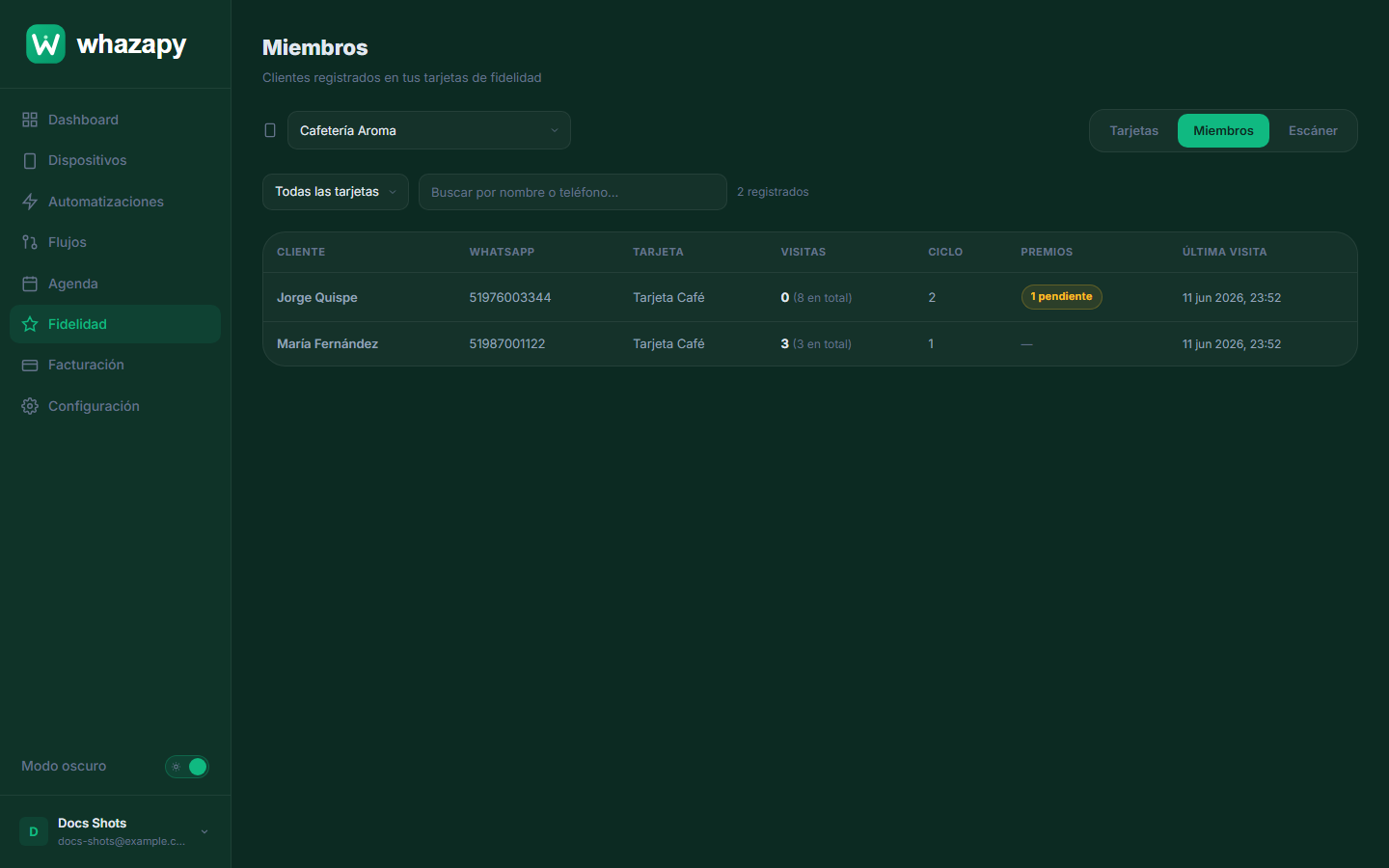Screen dimensions: 1389x868
Task: Click the Dashboard grid icon
Action: pos(30,120)
